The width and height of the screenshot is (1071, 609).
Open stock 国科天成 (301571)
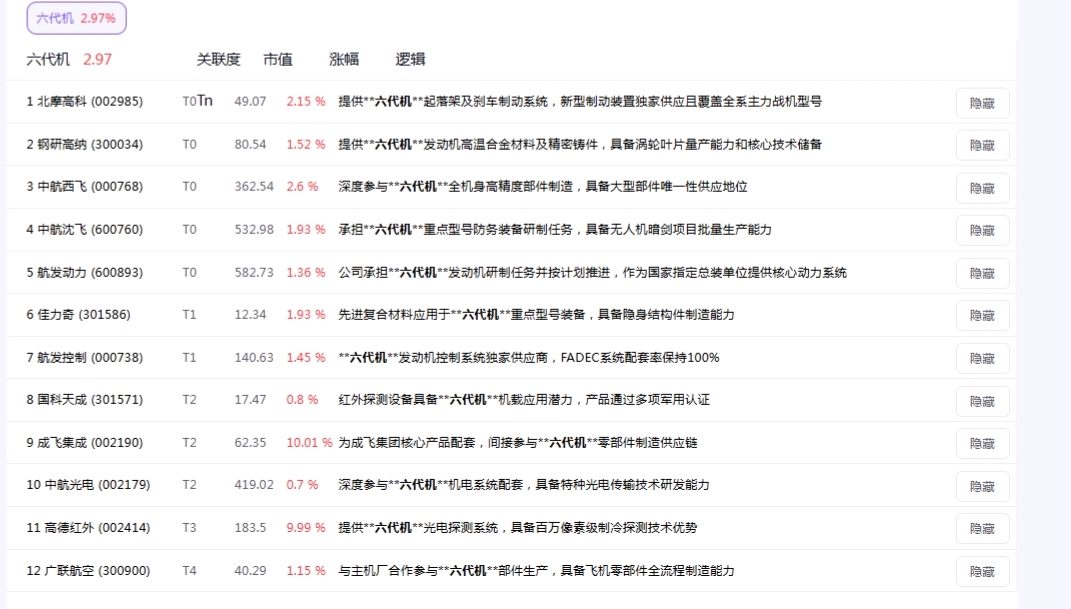85,399
